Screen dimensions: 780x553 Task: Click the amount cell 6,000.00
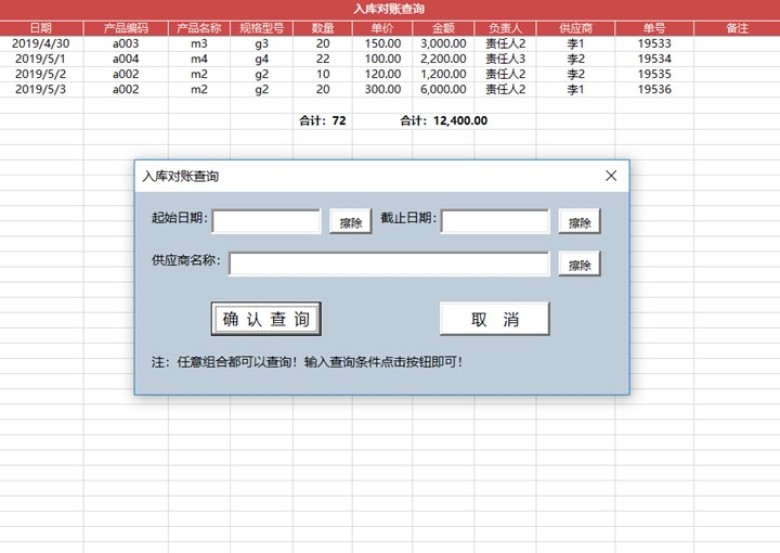[x=443, y=90]
